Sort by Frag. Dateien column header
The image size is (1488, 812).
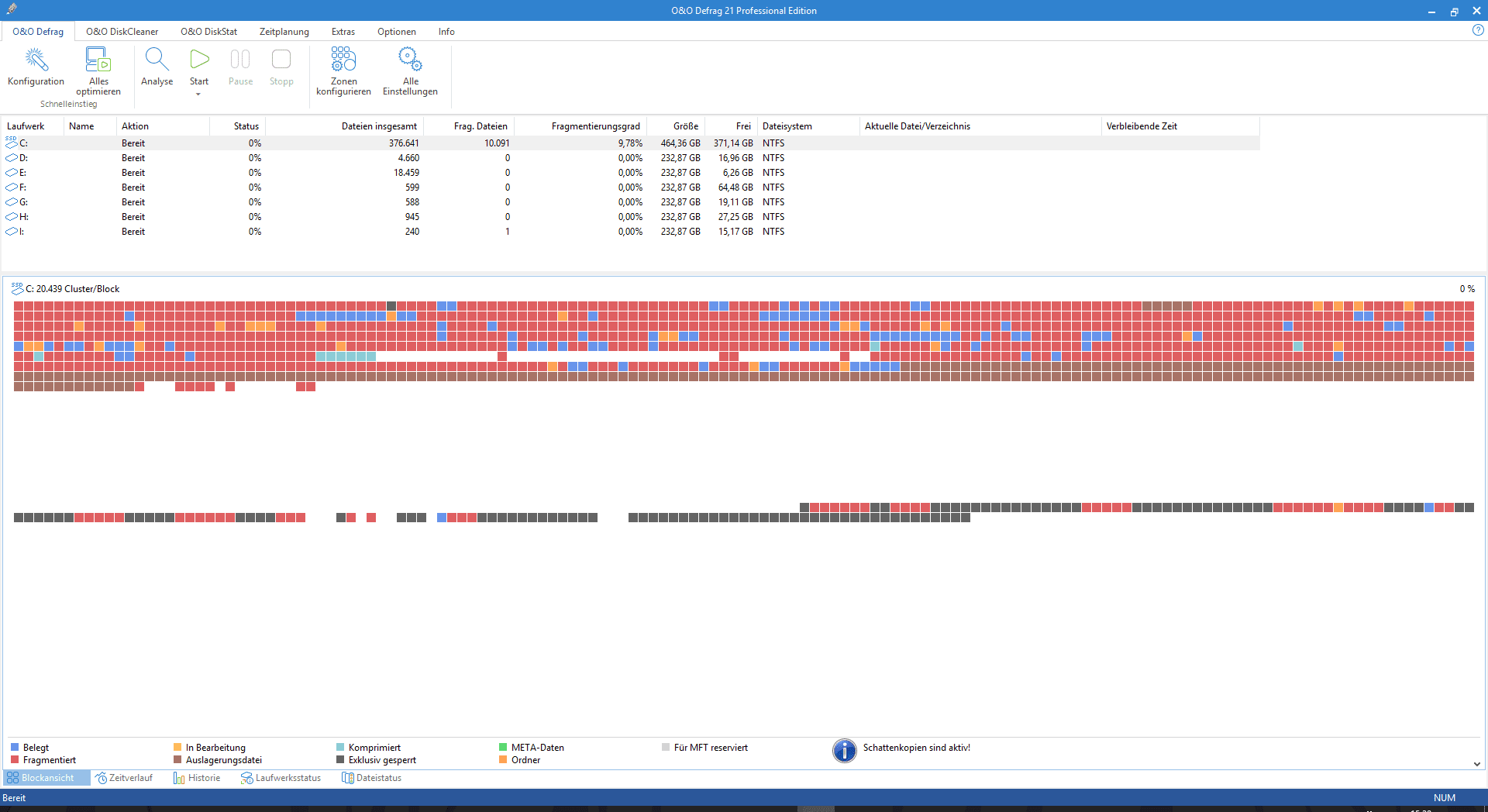(x=469, y=126)
